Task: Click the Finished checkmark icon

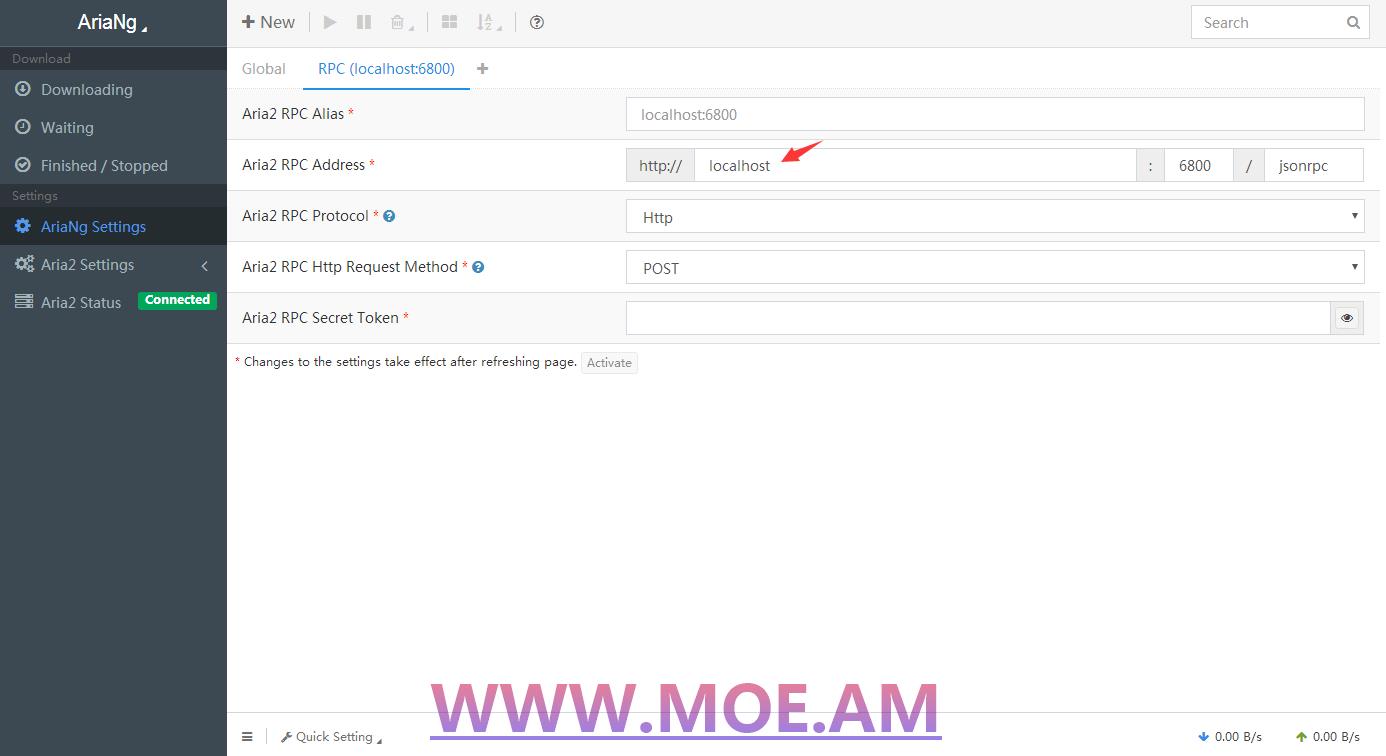Action: [x=22, y=165]
